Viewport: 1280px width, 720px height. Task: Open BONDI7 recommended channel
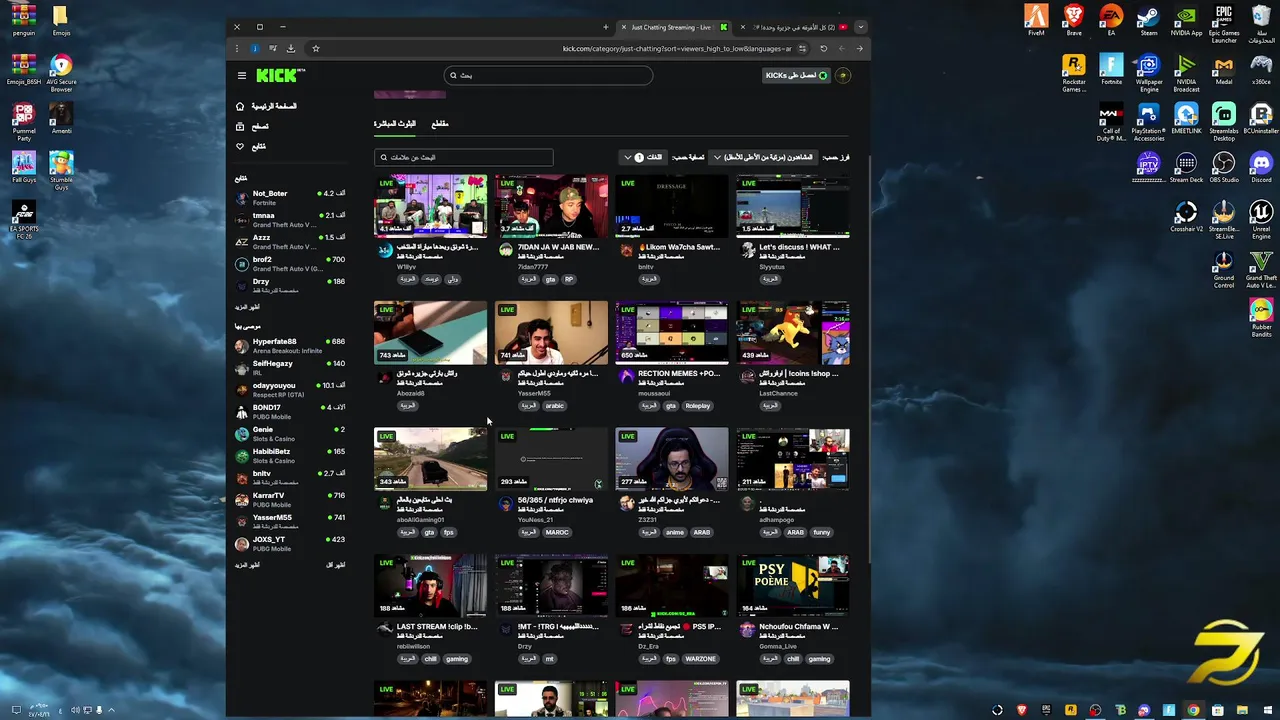click(x=290, y=412)
